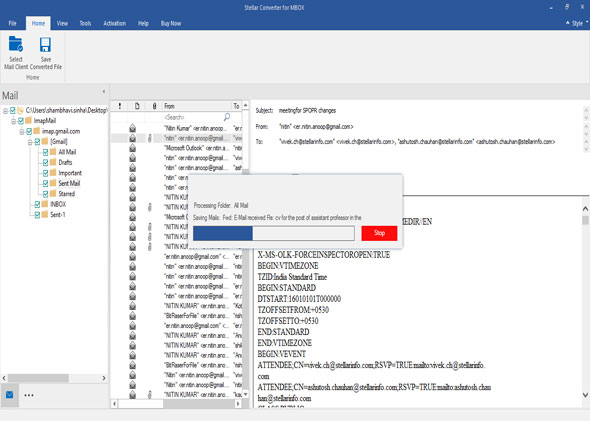
Task: Uncheck the Starred checkbox
Action: click(x=45, y=194)
